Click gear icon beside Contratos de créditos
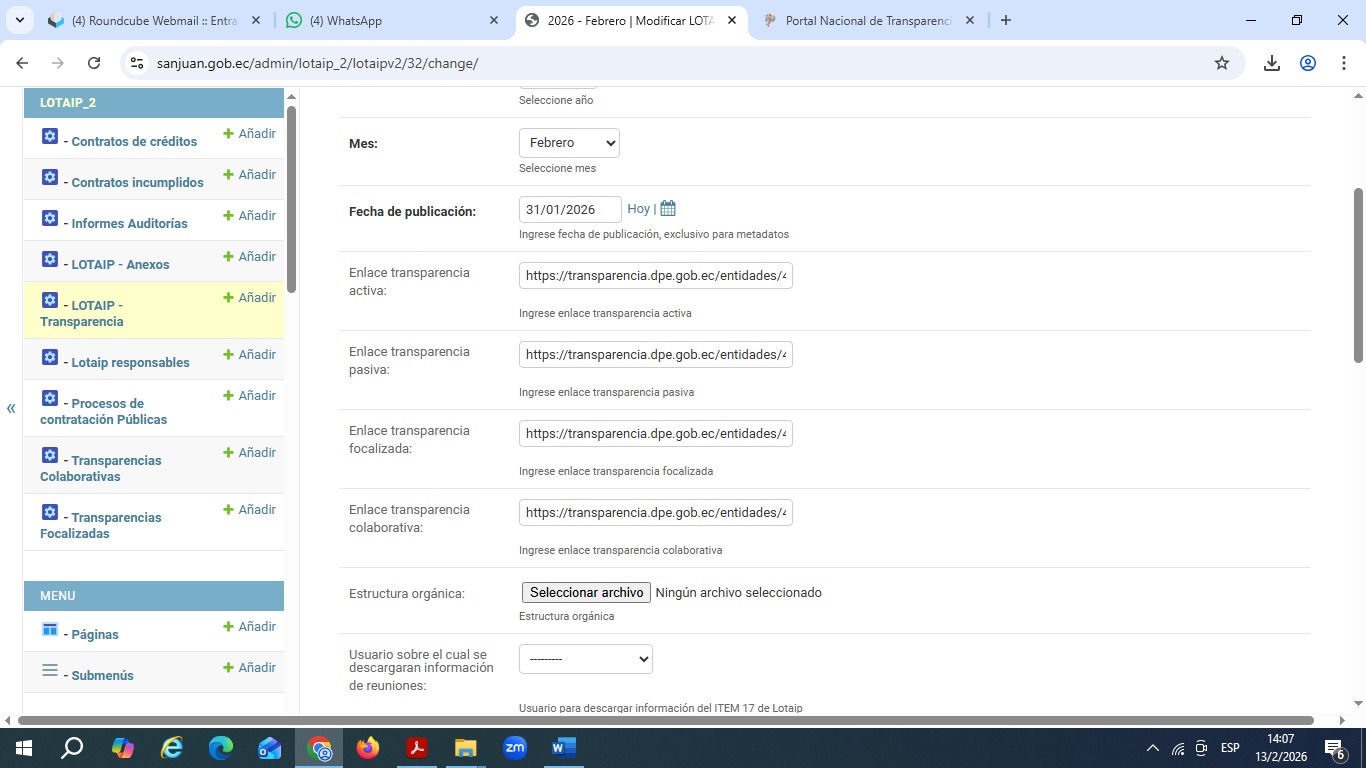Viewport: 1366px width, 768px height. coord(50,136)
